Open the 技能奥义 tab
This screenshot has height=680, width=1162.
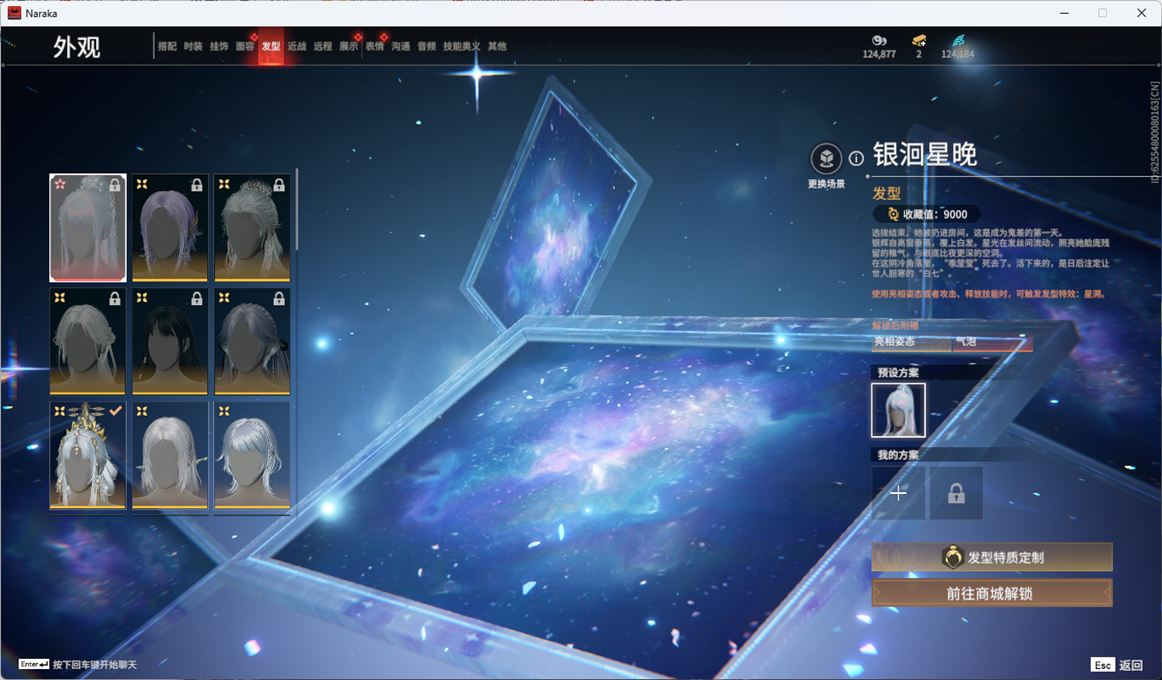point(461,46)
